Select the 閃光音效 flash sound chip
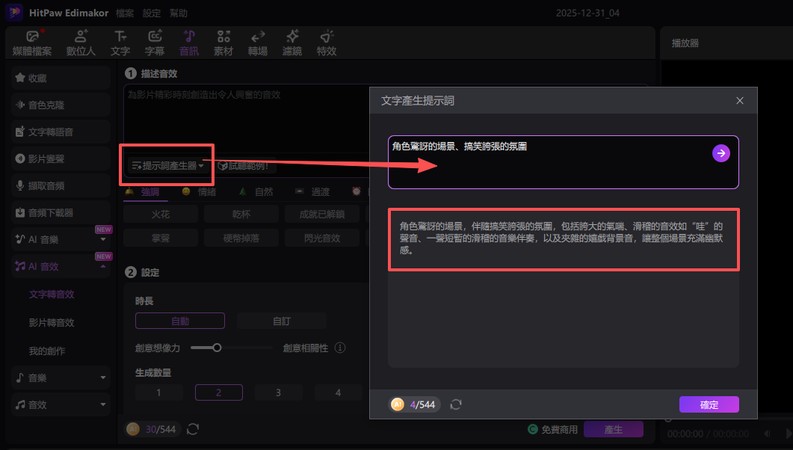The image size is (793, 450). 322,238
